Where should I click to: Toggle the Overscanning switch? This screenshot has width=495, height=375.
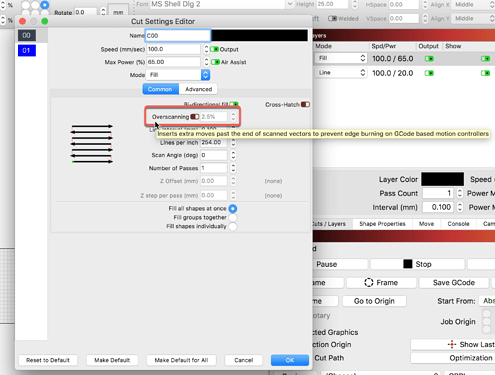click(x=195, y=117)
